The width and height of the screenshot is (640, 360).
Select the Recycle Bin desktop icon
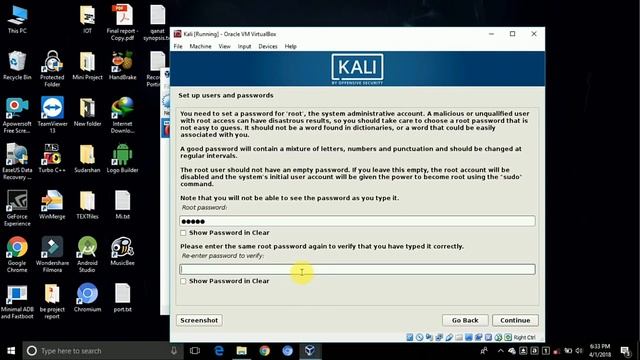point(17,65)
